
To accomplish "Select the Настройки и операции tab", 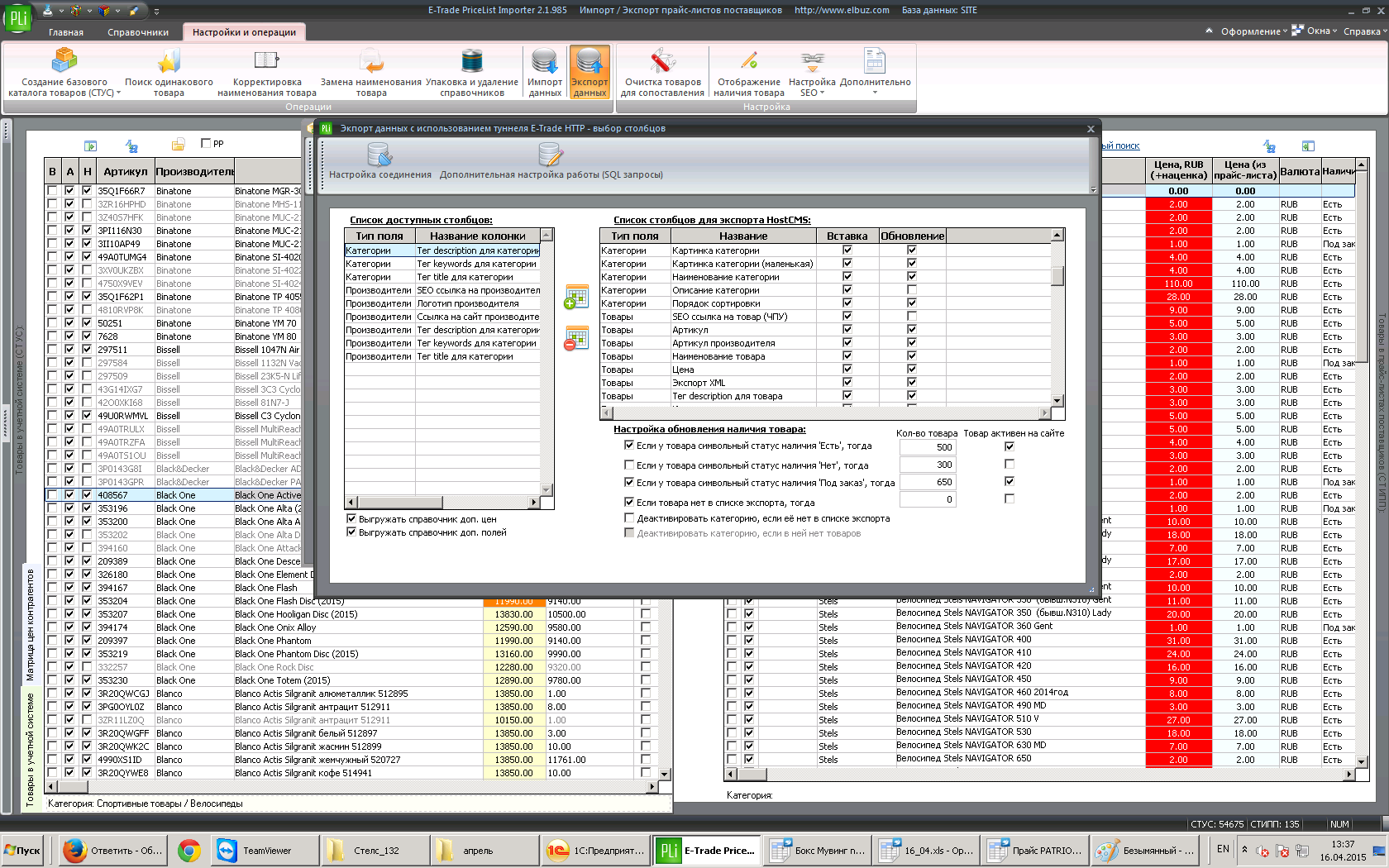I will [244, 32].
